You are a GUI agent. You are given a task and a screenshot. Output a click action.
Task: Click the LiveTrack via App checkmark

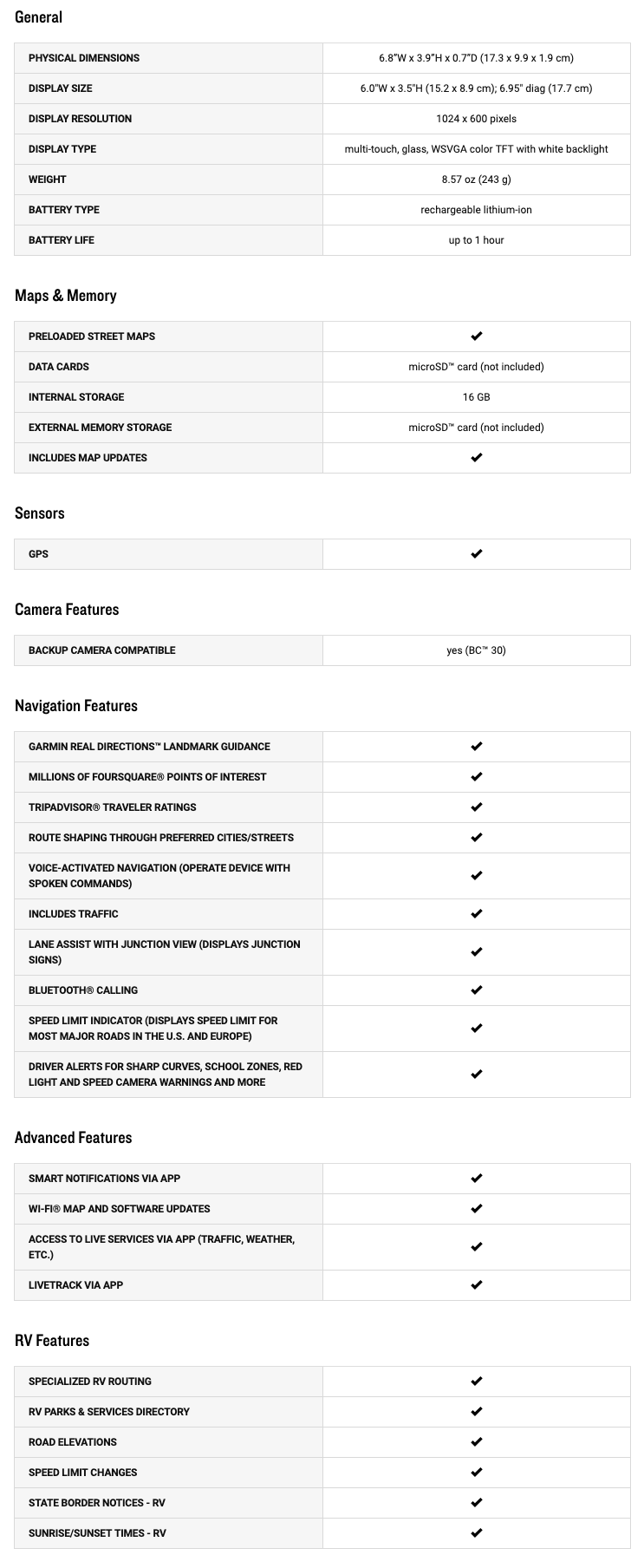tap(476, 1285)
